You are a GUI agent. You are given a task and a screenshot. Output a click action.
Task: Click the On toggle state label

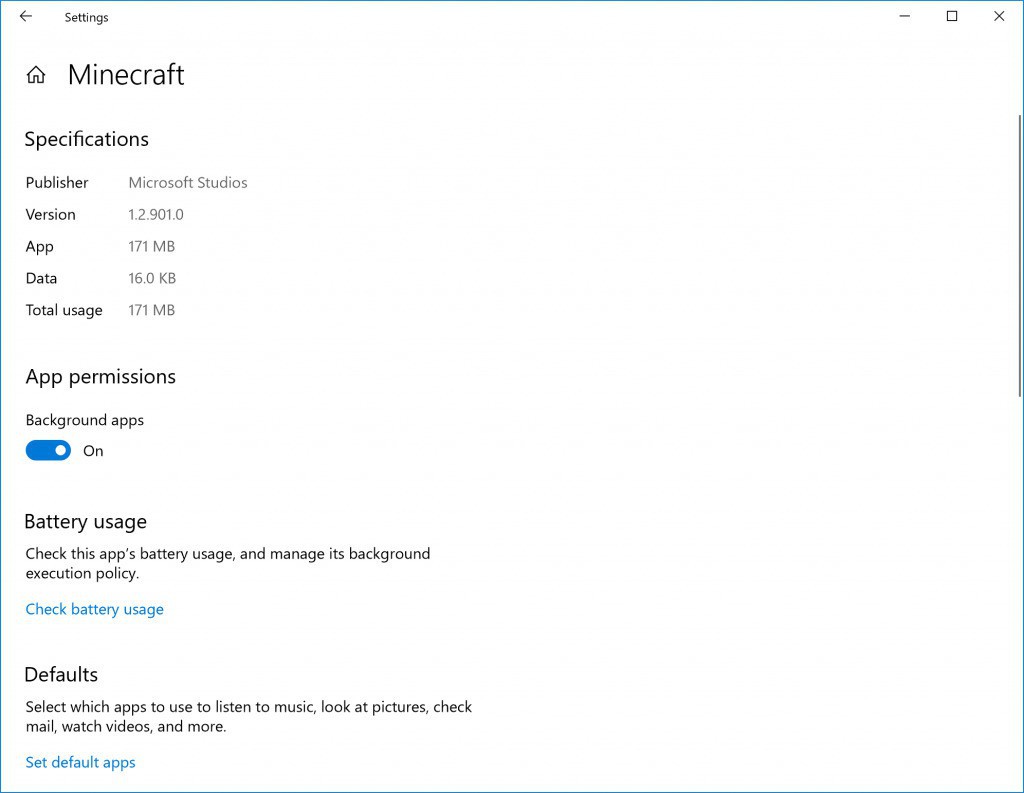(x=93, y=451)
